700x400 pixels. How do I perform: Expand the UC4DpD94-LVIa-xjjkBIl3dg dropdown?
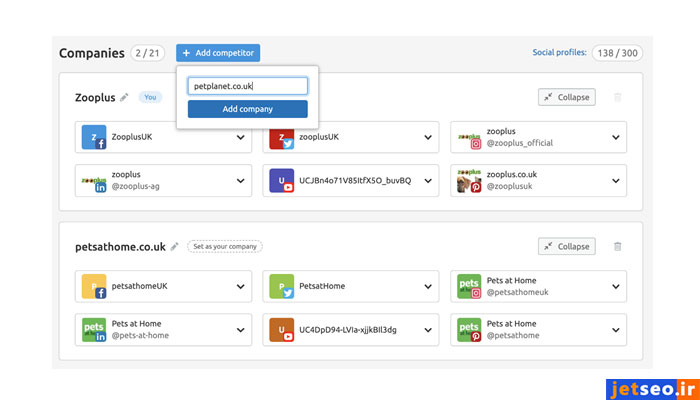(428, 330)
